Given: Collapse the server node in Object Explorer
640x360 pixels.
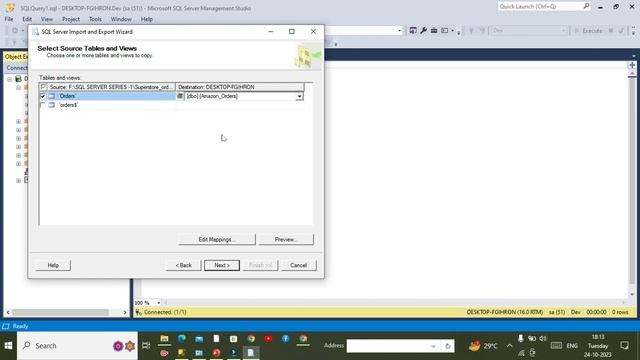Looking at the screenshot, I should tap(9, 79).
